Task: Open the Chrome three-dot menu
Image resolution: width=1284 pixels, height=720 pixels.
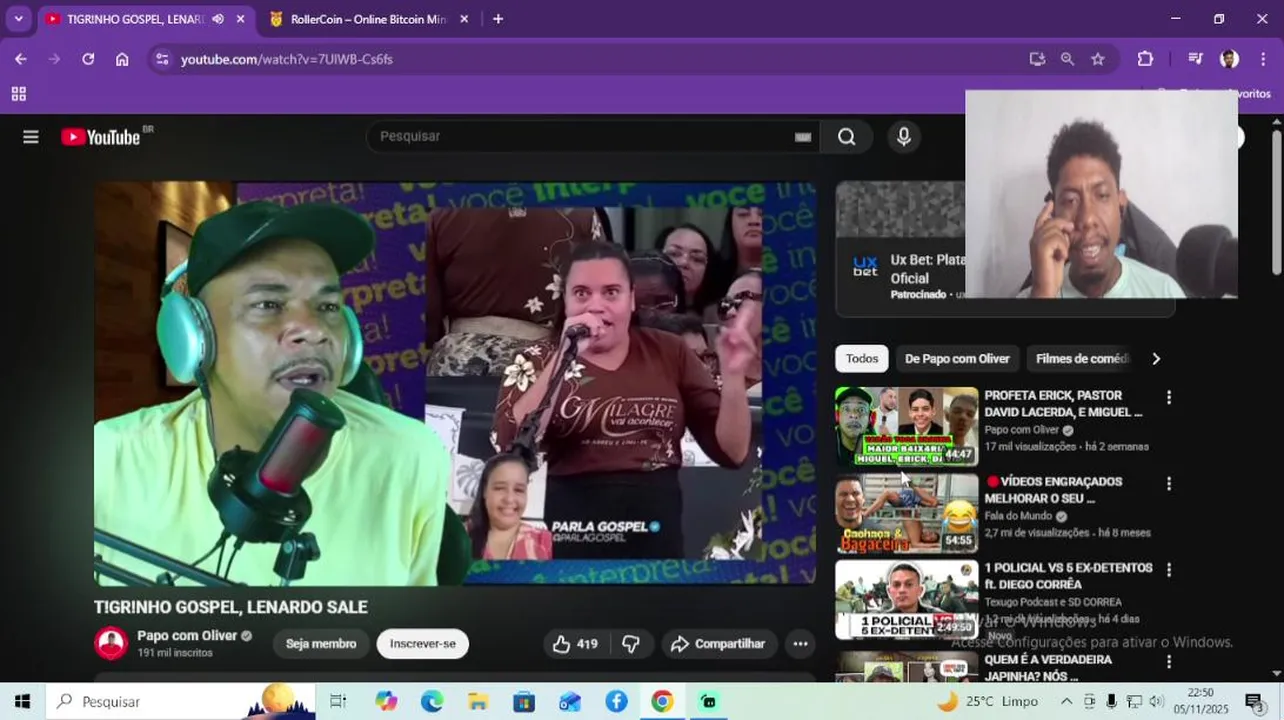Action: pos(1262,59)
